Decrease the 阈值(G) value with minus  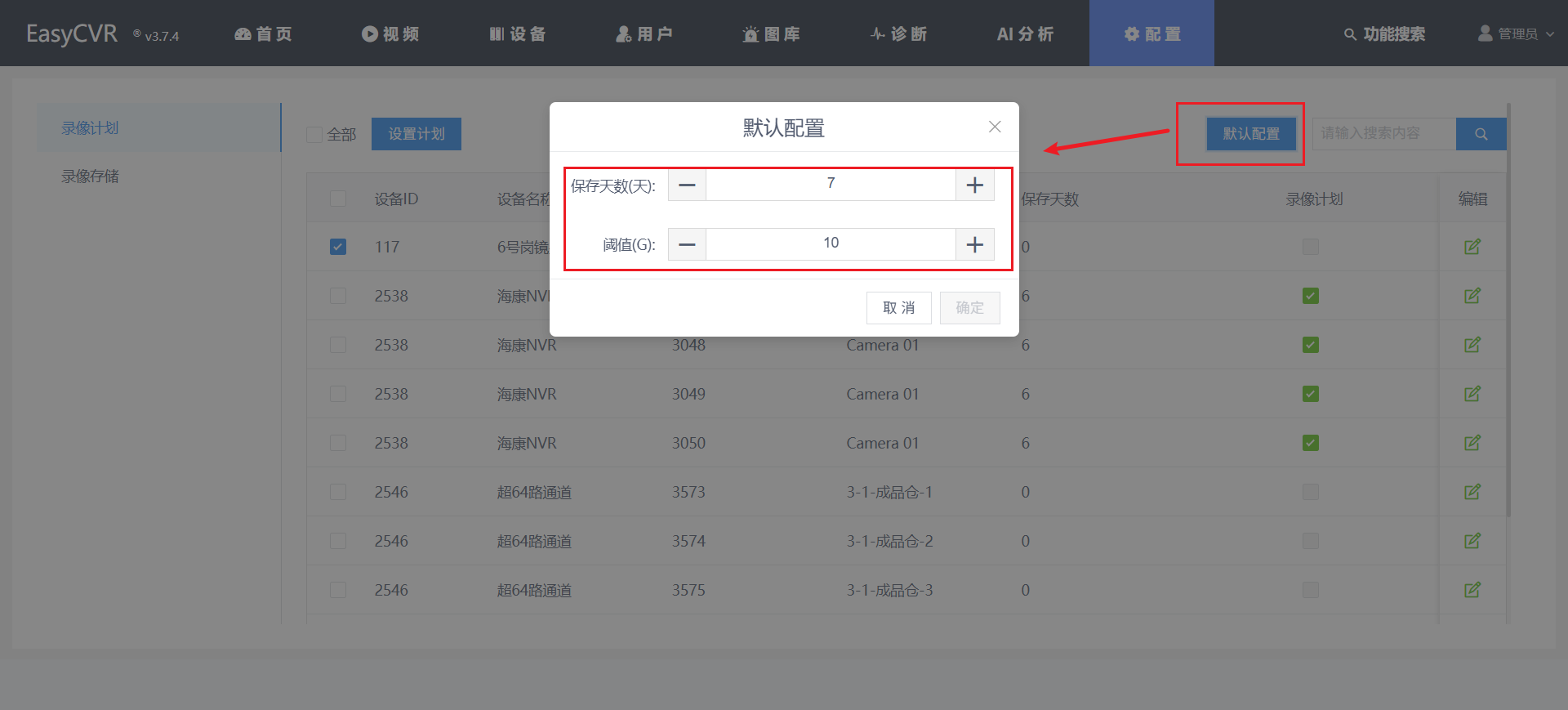(x=687, y=245)
